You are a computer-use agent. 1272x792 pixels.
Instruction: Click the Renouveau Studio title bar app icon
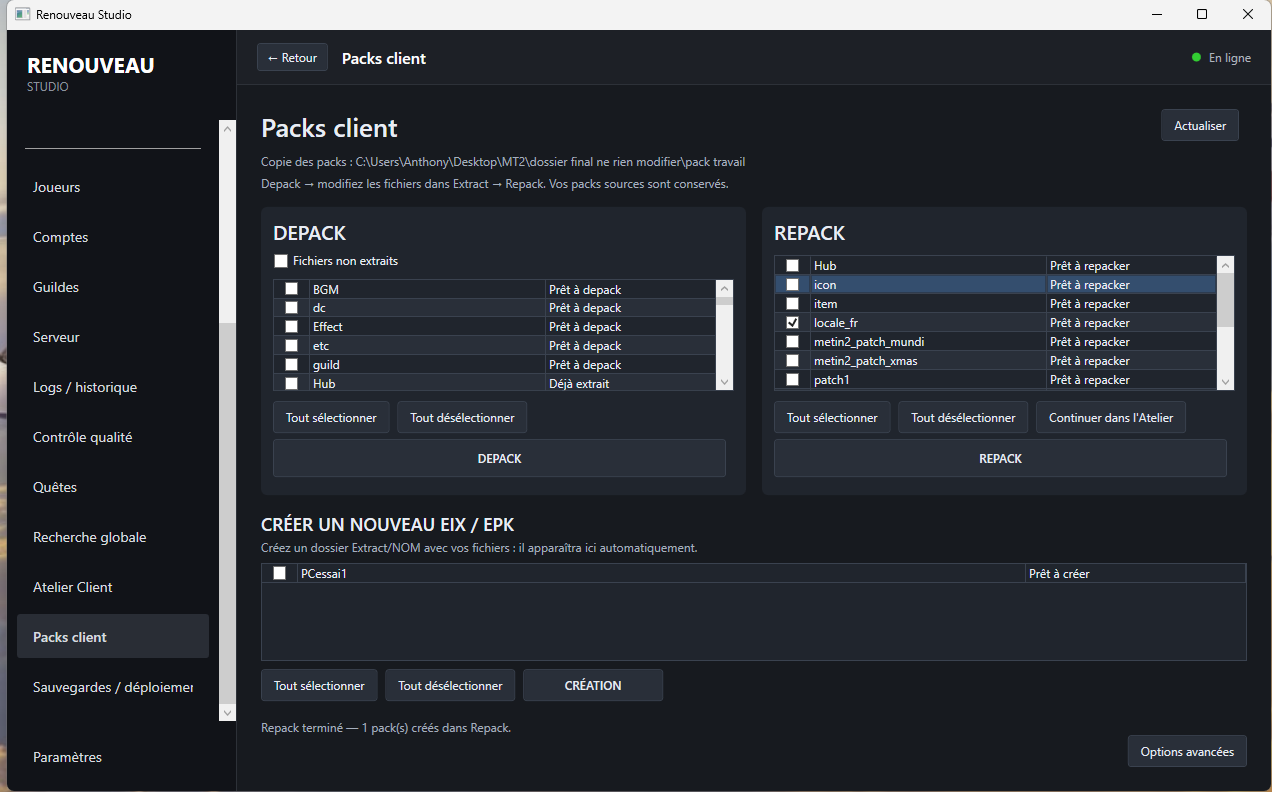22,15
